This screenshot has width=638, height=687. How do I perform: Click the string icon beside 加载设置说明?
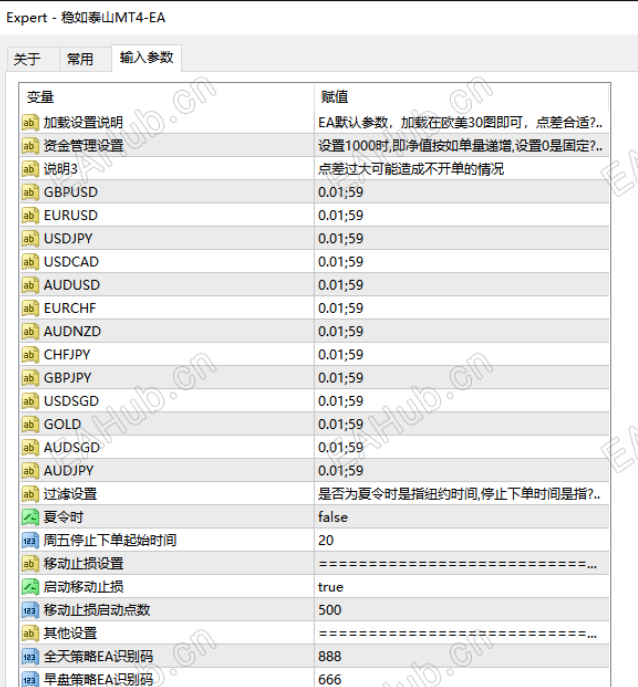click(x=30, y=123)
